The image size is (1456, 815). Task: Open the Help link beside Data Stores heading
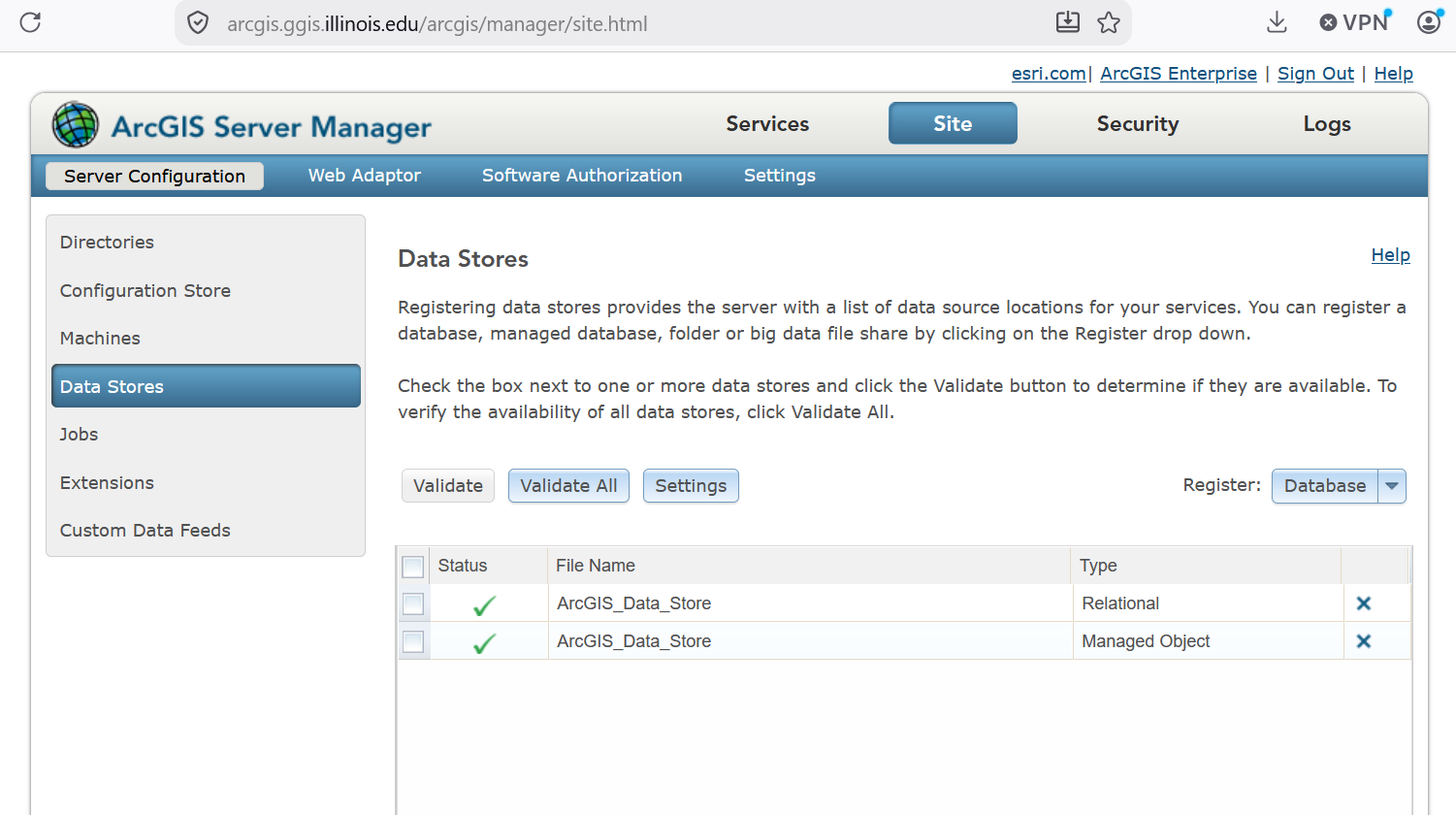pos(1391,255)
